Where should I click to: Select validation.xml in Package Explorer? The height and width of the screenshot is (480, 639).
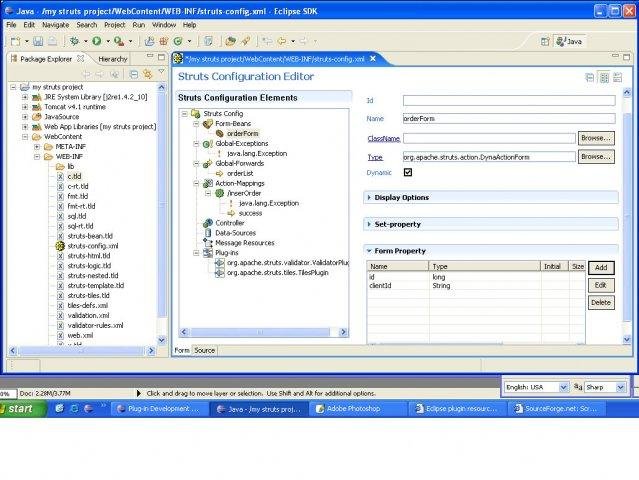tap(88, 315)
